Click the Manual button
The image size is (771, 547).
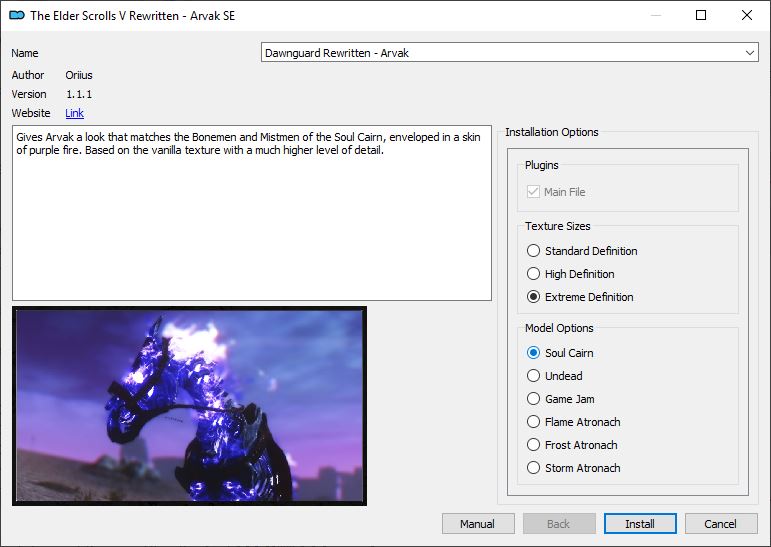tap(478, 524)
